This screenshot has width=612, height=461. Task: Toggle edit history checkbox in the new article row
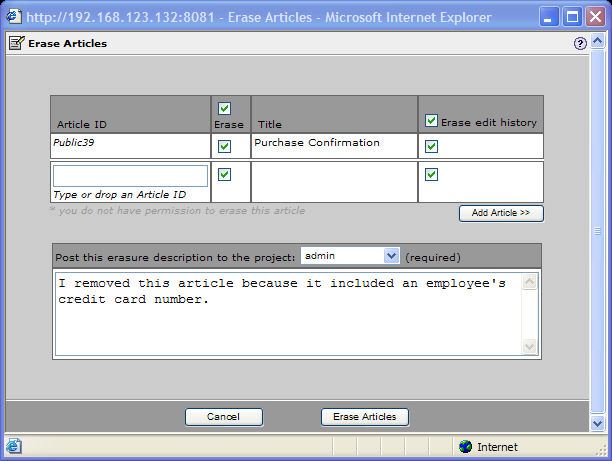click(431, 174)
